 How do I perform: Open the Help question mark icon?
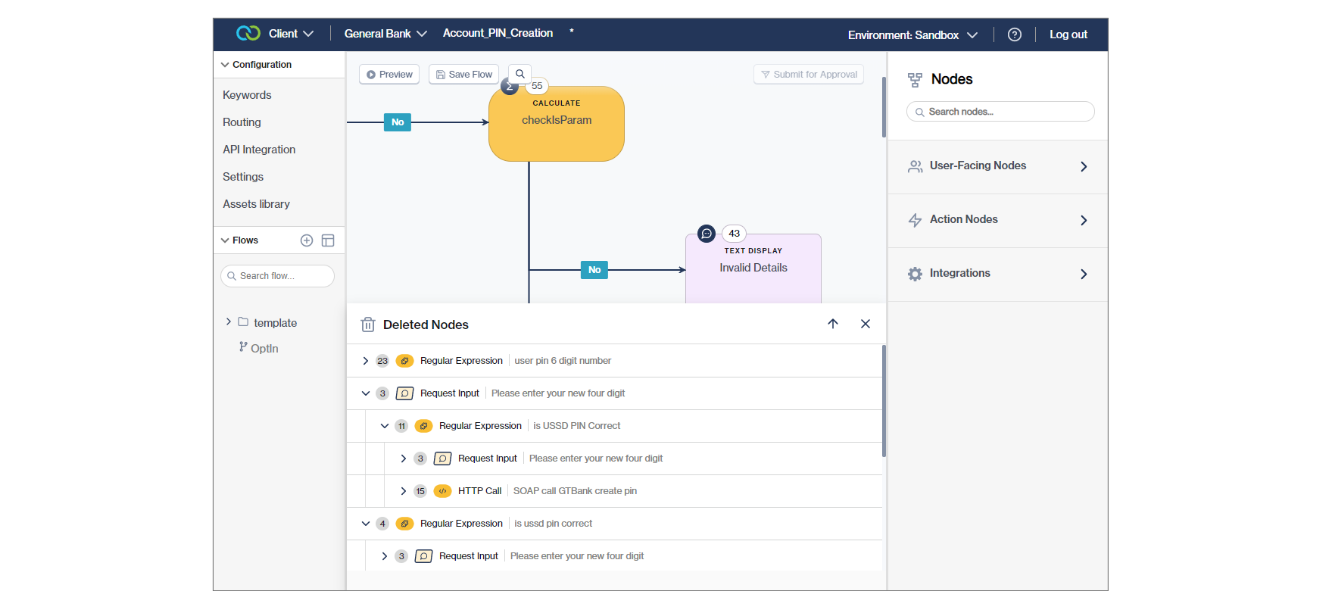[1014, 34]
